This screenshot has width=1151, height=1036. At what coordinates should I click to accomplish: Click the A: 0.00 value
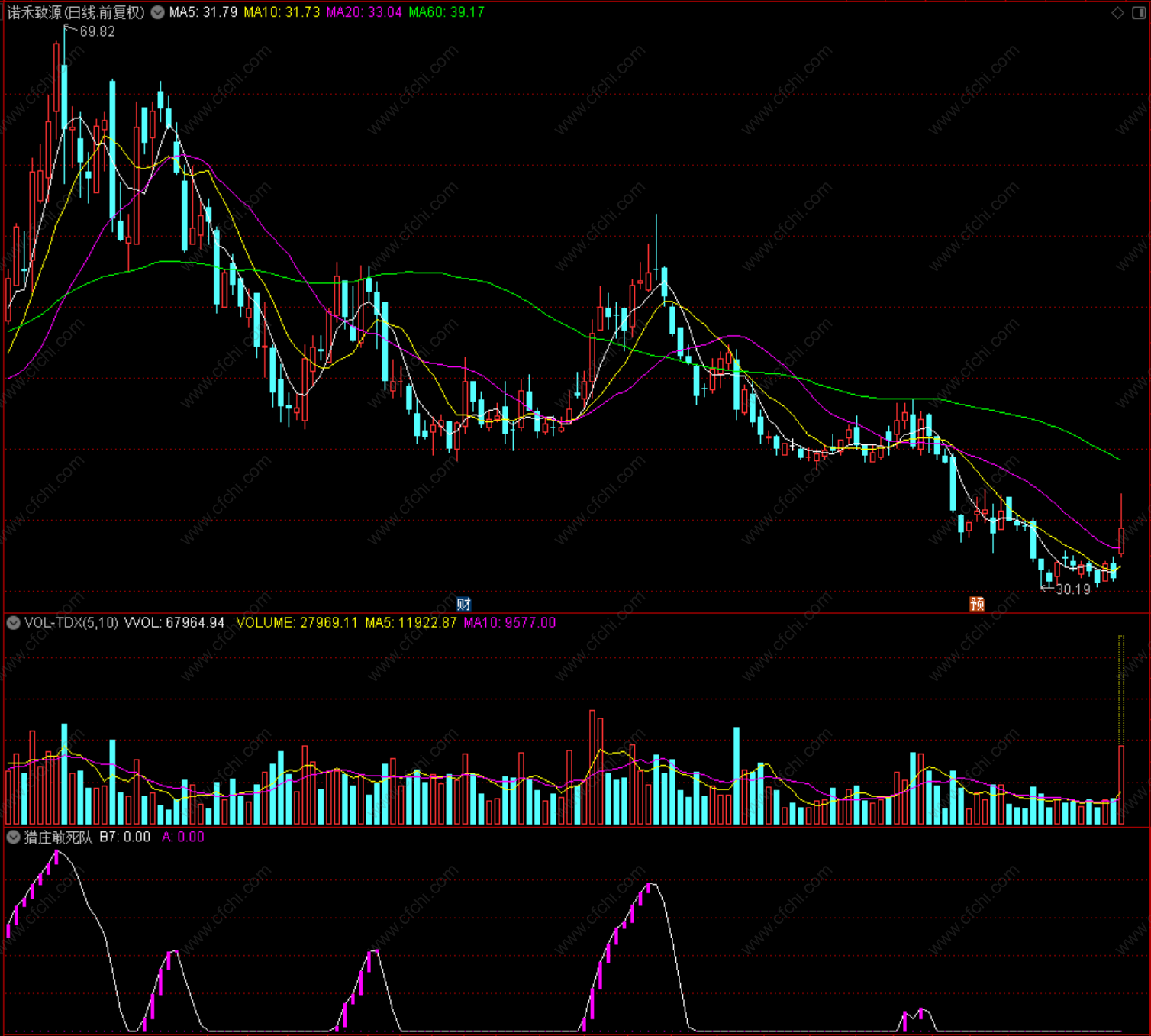tap(183, 838)
